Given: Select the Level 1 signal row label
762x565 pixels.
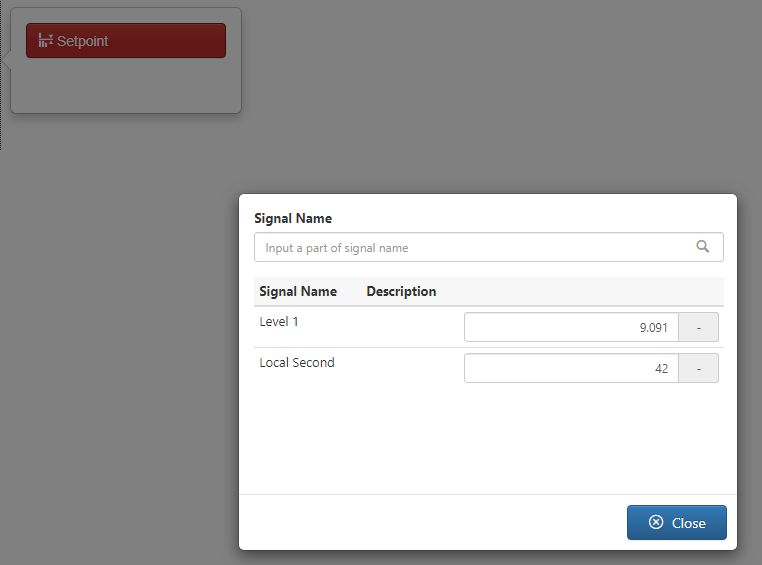Looking at the screenshot, I should [x=279, y=322].
